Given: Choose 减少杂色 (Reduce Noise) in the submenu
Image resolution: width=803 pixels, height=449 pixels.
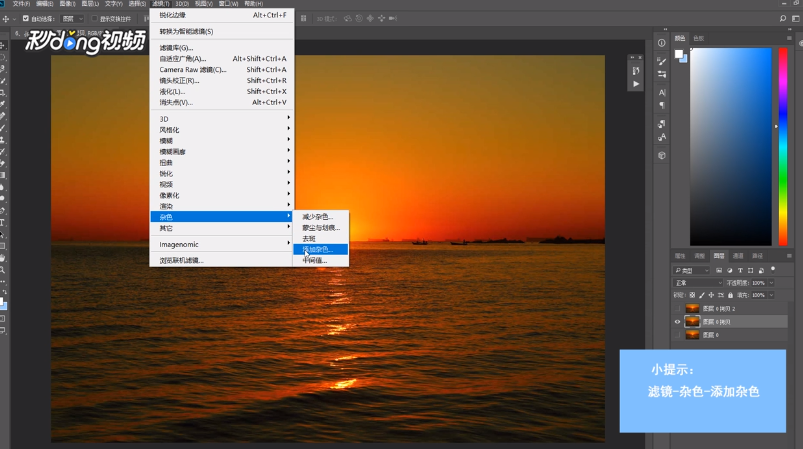Looking at the screenshot, I should tap(321, 217).
